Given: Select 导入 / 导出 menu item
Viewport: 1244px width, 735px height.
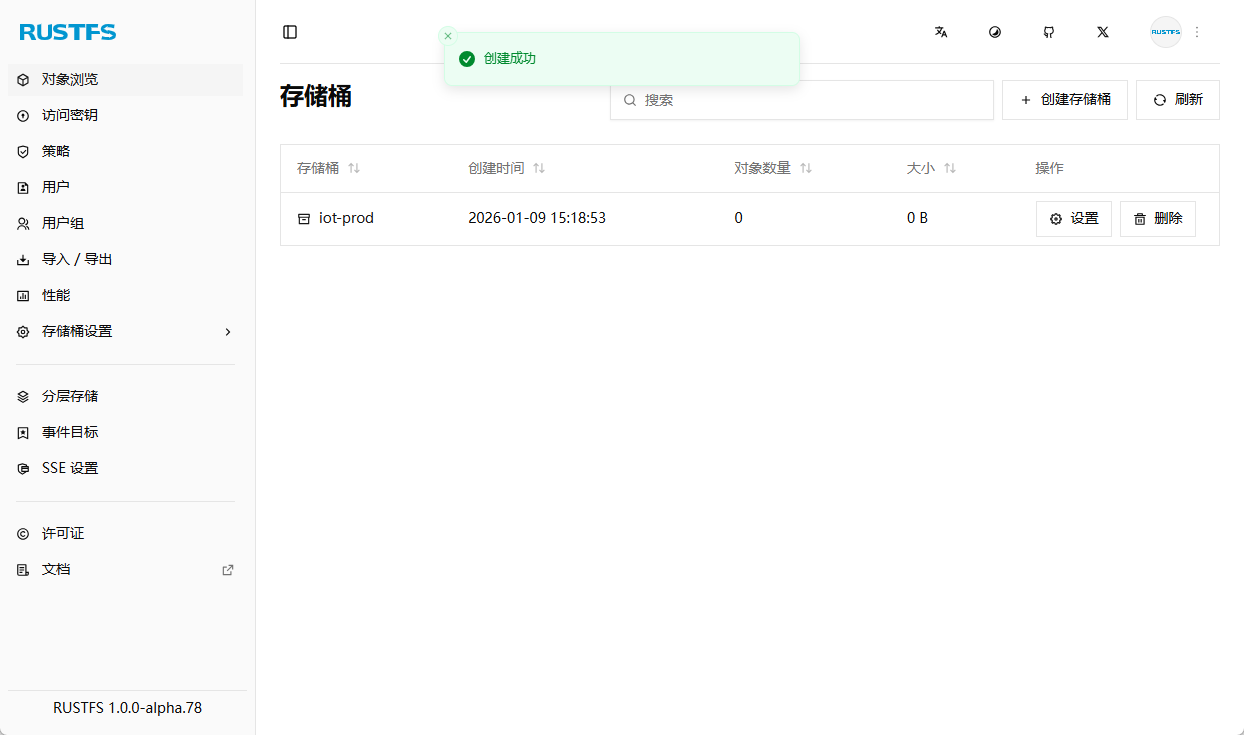Looking at the screenshot, I should pyautogui.click(x=125, y=260).
